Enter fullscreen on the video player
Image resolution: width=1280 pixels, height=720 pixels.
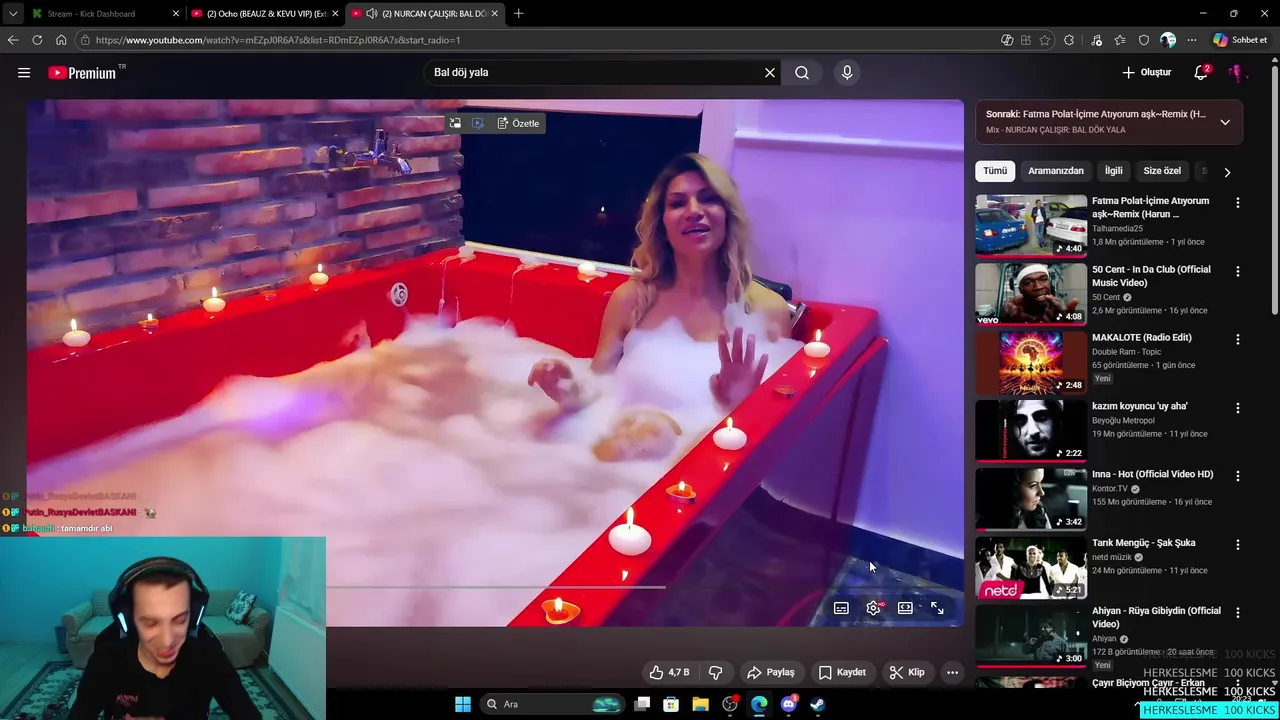pos(937,608)
